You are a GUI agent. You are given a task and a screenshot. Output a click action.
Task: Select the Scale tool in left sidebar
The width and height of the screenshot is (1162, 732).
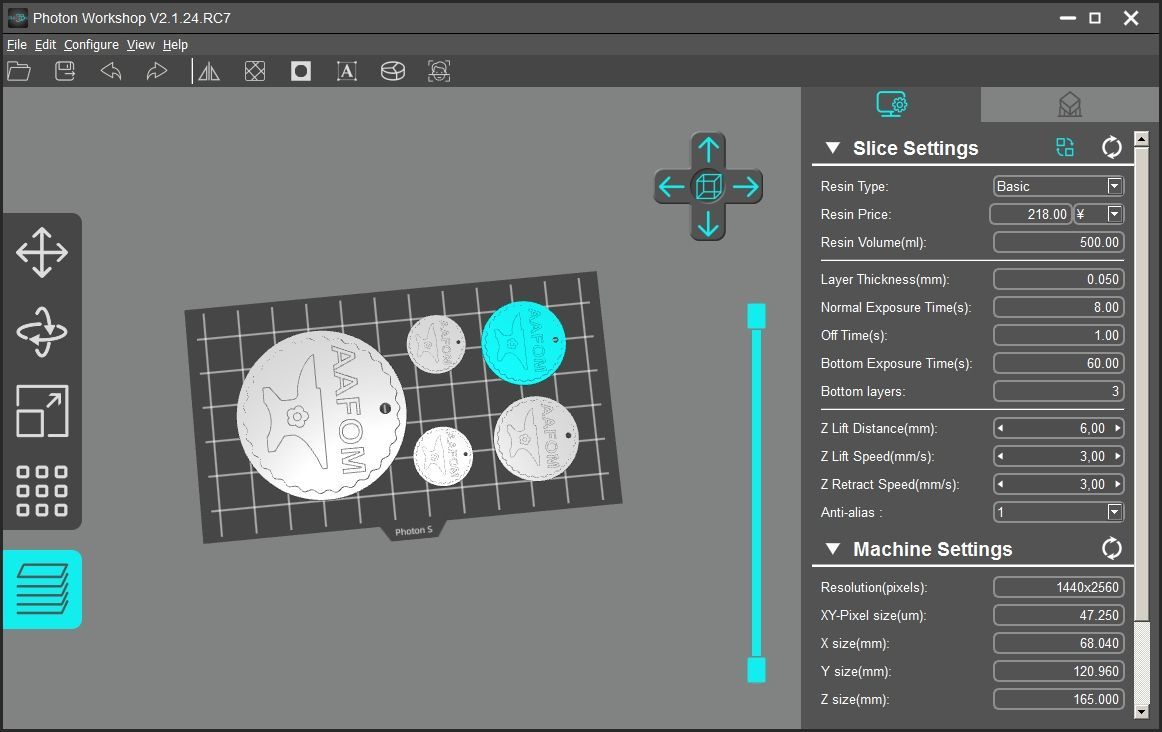pos(42,411)
